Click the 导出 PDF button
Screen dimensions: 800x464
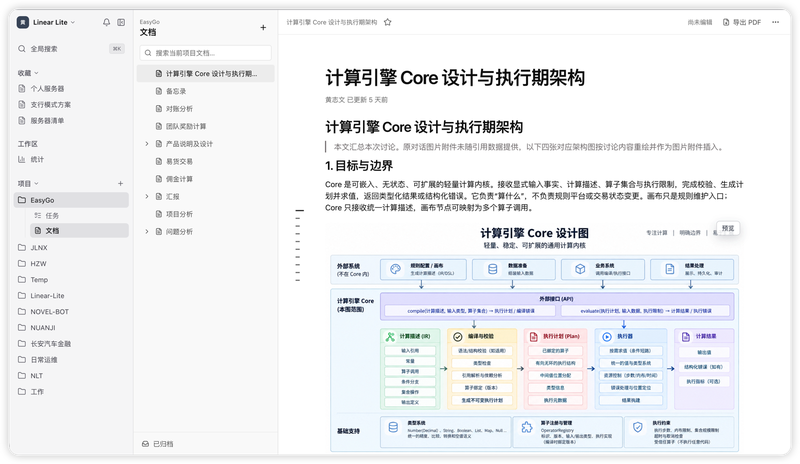pos(742,22)
